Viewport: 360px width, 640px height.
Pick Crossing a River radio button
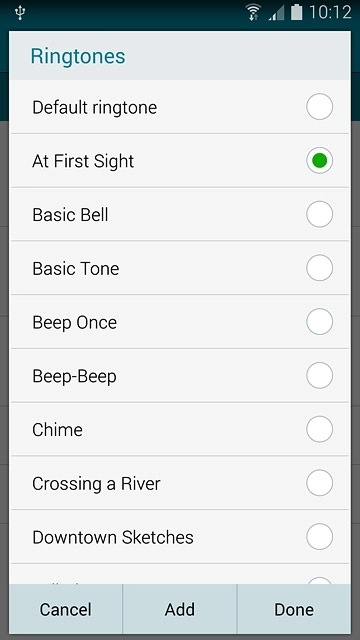tap(319, 483)
